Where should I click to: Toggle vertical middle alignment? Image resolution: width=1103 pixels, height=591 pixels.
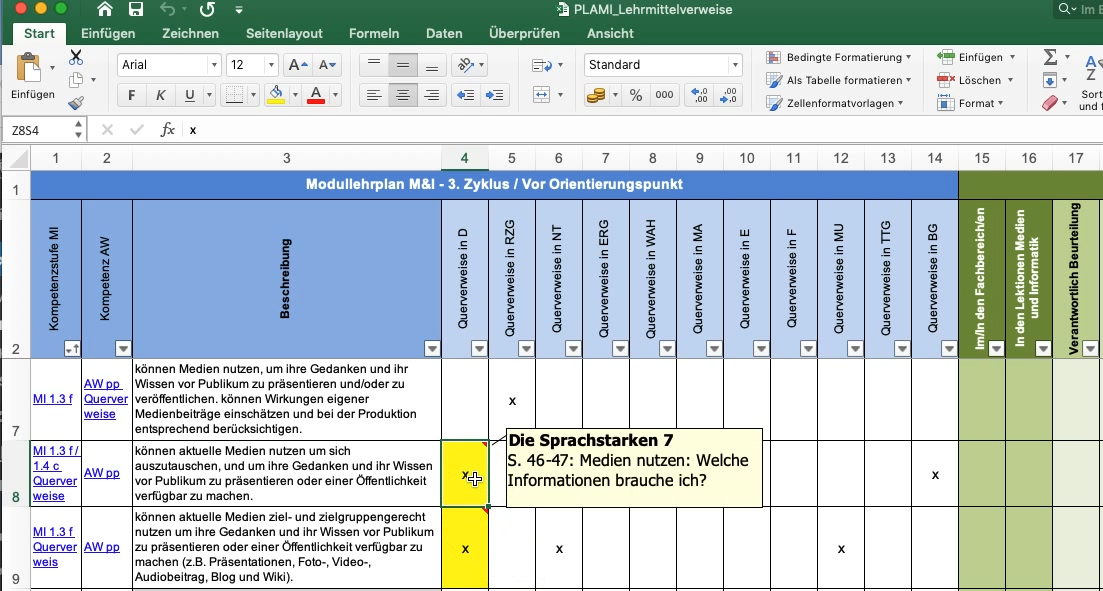403,65
